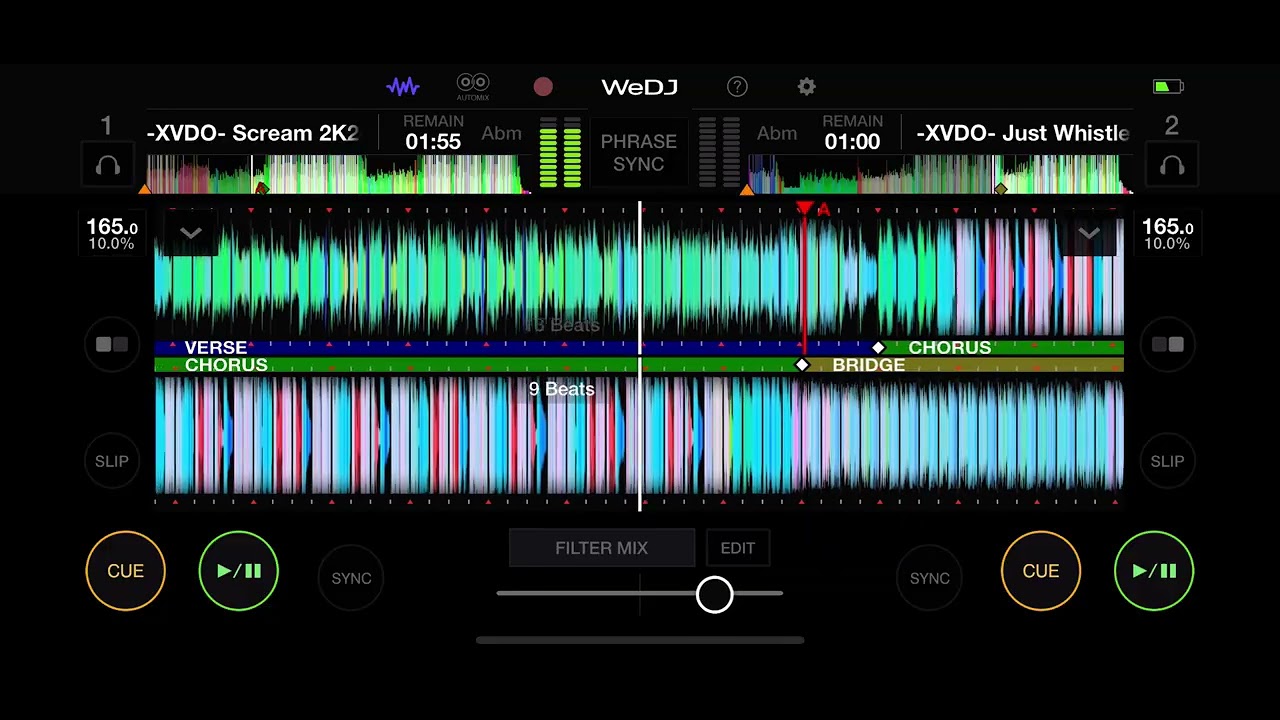Open the Automix feature

(473, 87)
